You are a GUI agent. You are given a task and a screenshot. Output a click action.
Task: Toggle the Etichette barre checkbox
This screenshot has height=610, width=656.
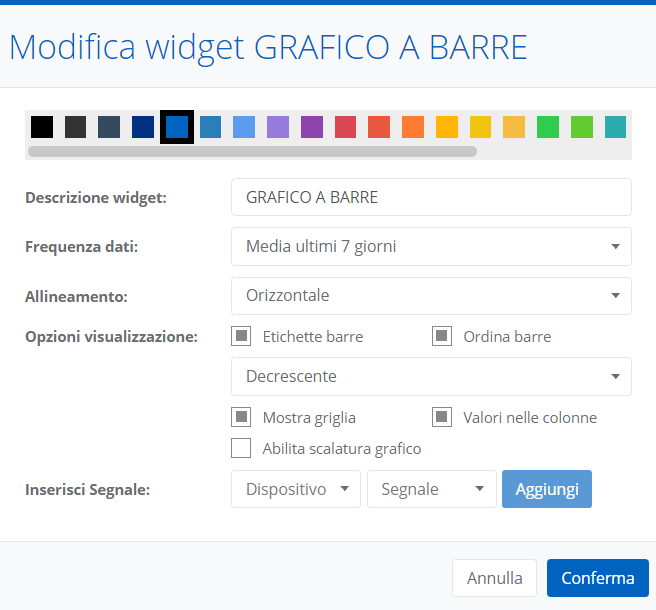tap(241, 336)
